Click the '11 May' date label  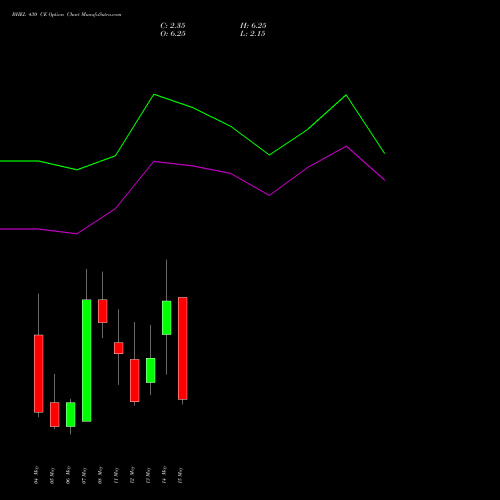[116, 475]
